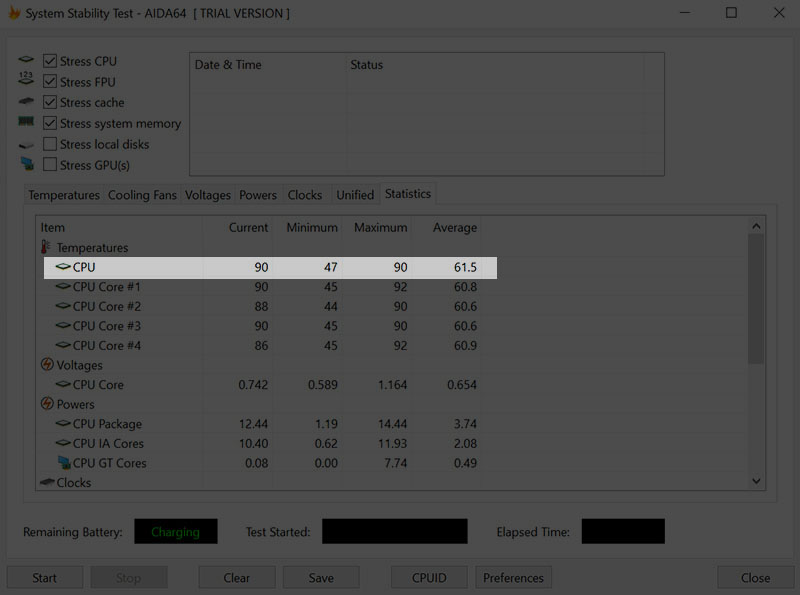
Task: Click the 61.5 average value in CPU row
Action: click(465, 267)
